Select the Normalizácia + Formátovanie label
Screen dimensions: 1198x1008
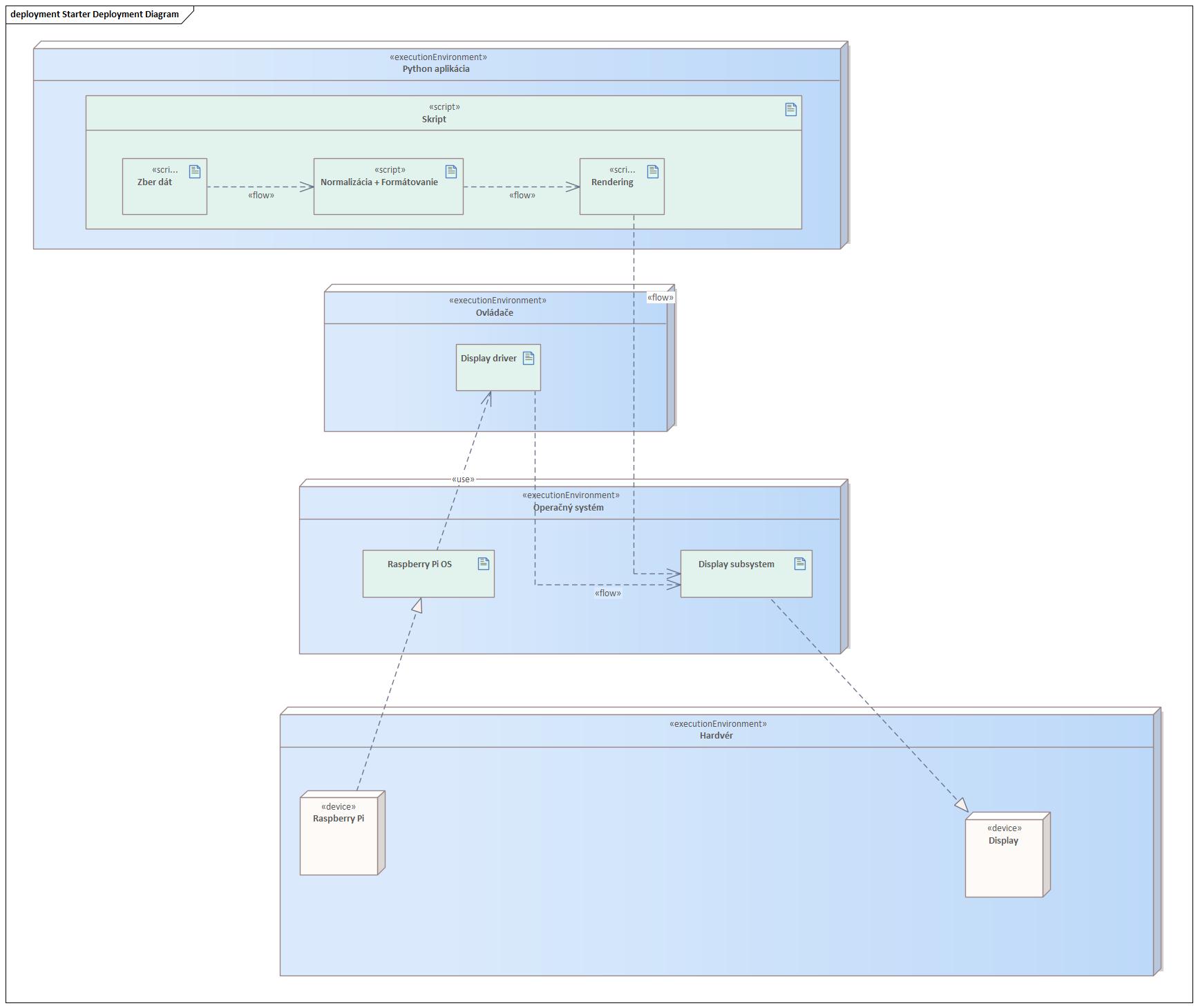click(x=379, y=182)
